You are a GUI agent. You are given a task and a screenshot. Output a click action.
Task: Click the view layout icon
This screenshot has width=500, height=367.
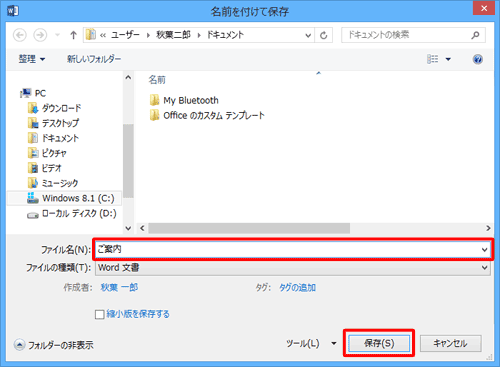433,59
